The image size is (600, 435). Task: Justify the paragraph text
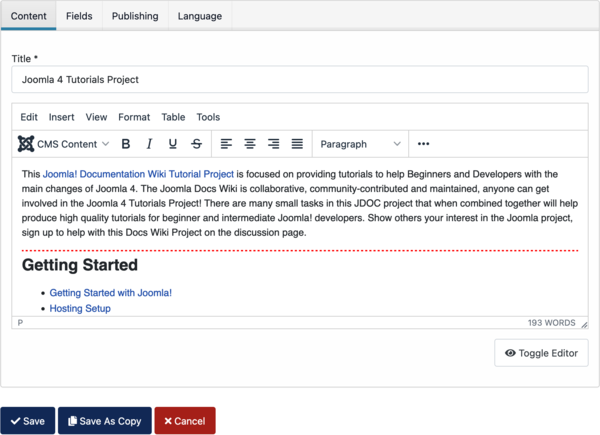(x=297, y=144)
